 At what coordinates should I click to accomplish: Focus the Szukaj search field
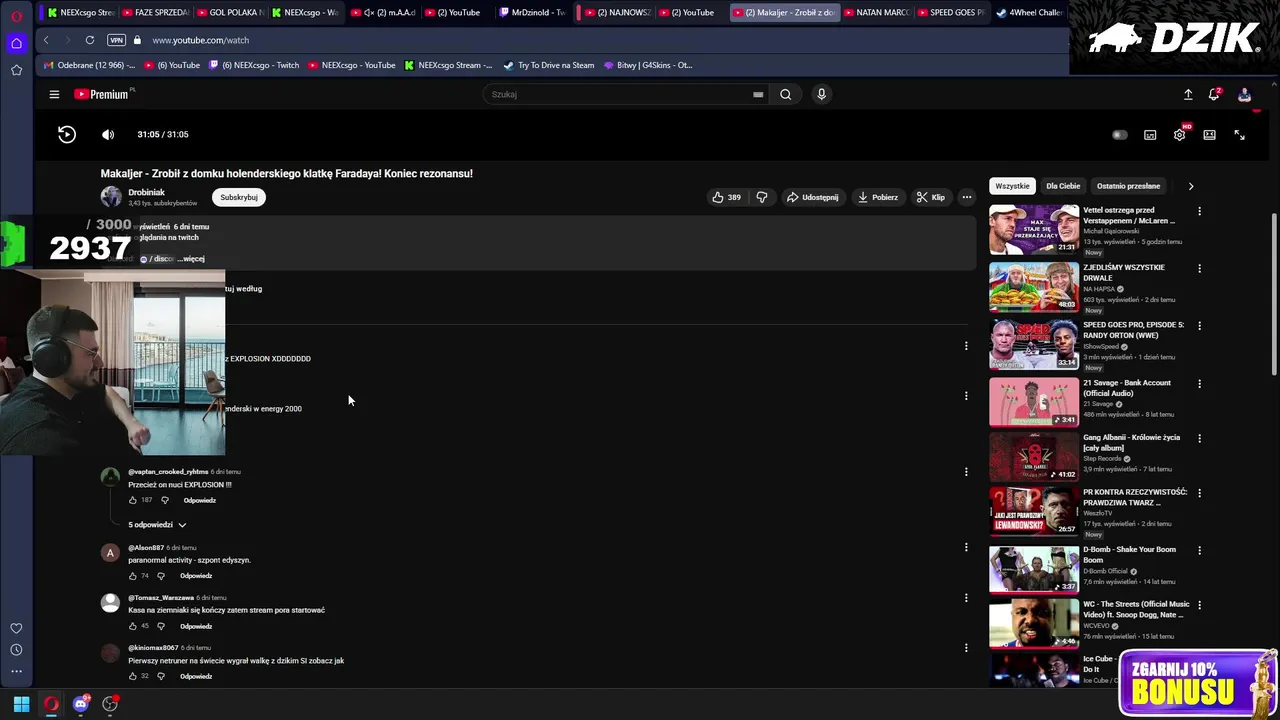618,94
